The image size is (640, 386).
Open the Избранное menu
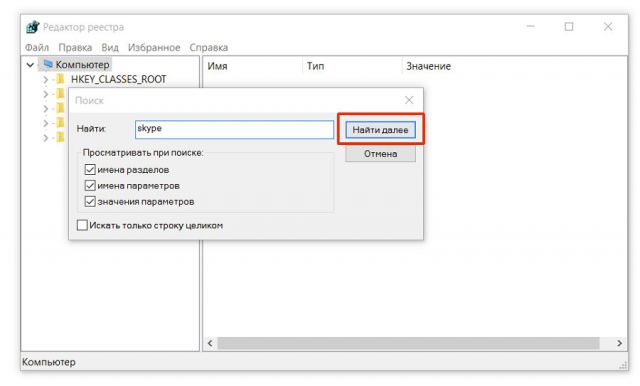154,47
